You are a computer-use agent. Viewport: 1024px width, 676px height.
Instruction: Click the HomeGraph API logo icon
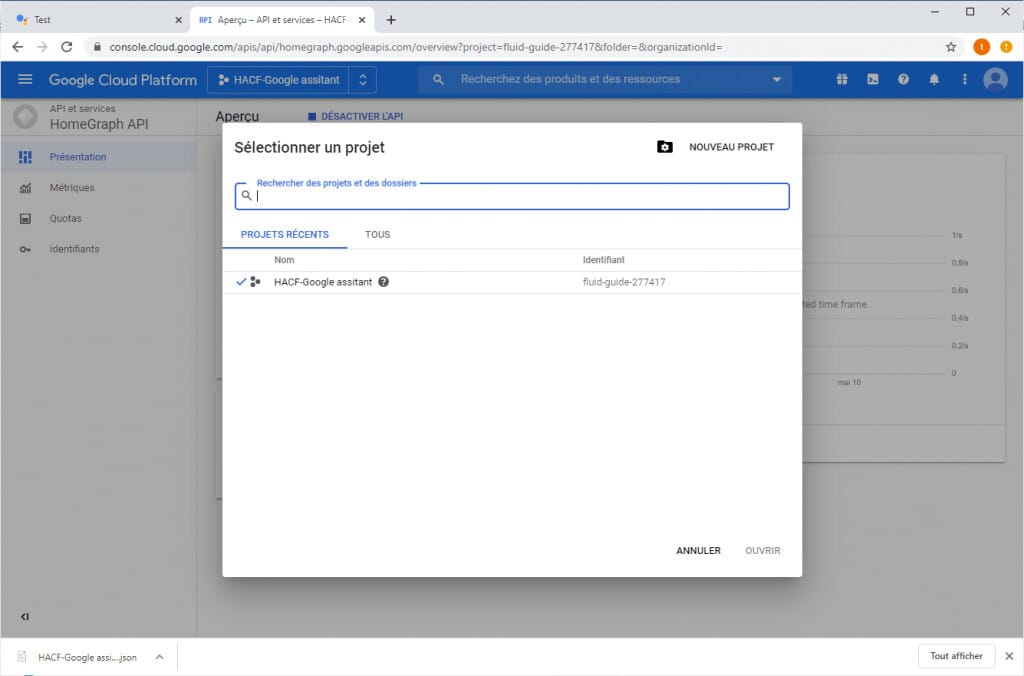pyautogui.click(x=25, y=117)
